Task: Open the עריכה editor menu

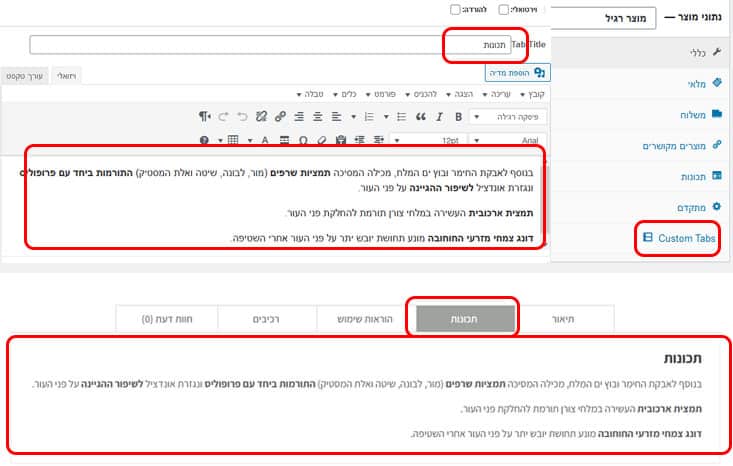Action: pos(496,94)
